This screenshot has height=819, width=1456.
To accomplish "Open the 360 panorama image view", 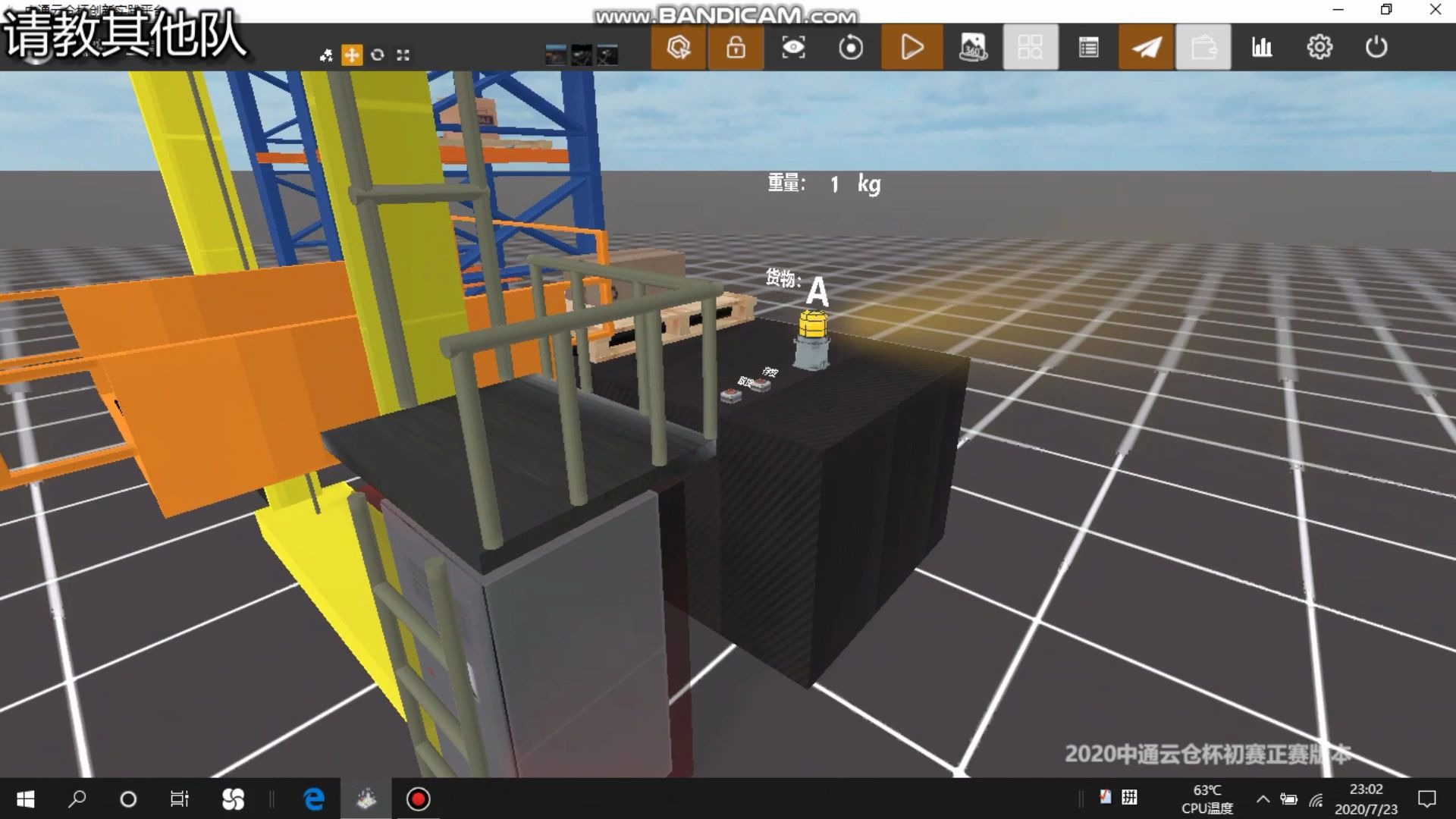I will pos(973,48).
